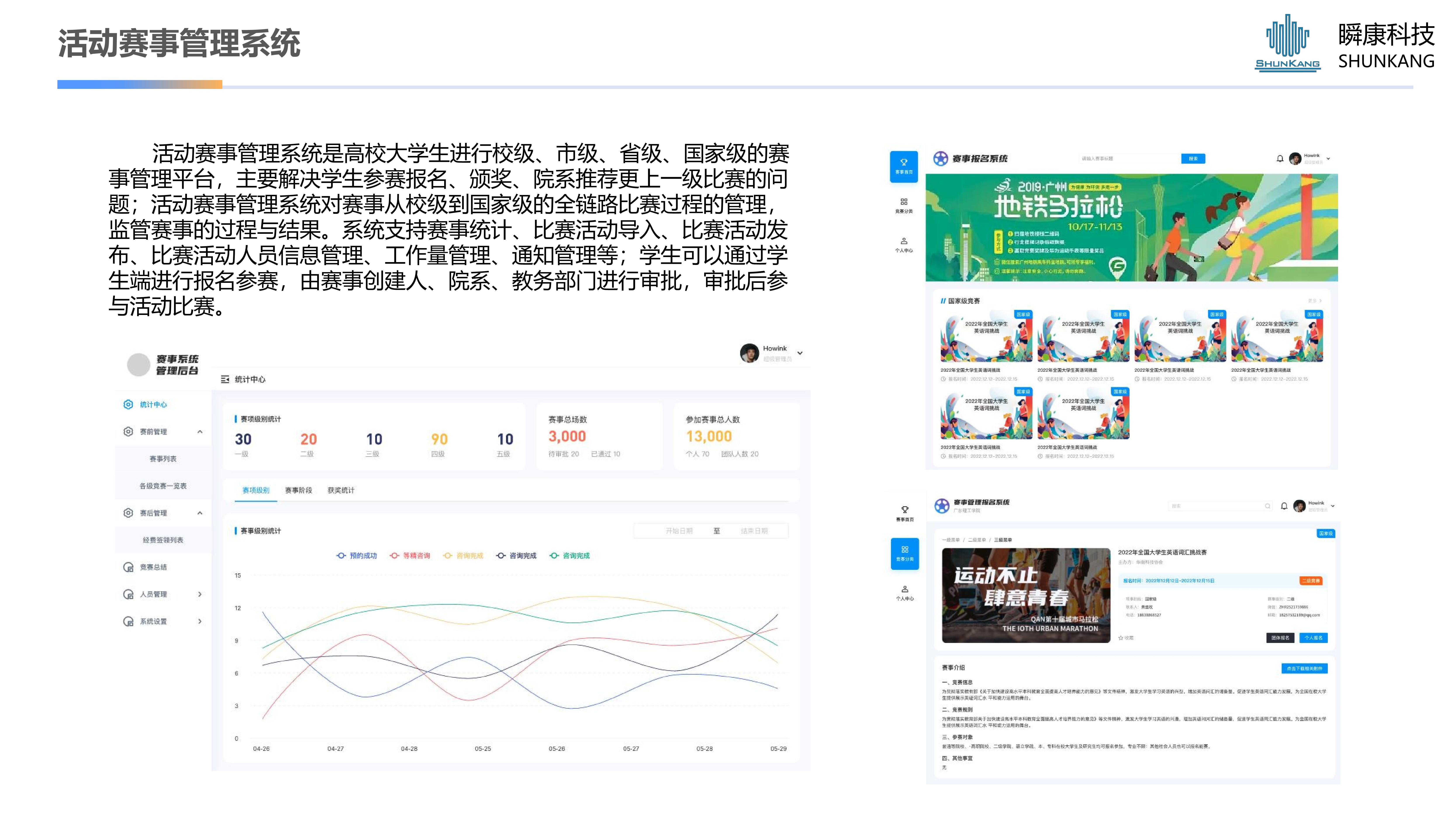This screenshot has width=1456, height=819.
Task: Open 个人中心 icon in detail page sidebar
Action: coord(905,589)
